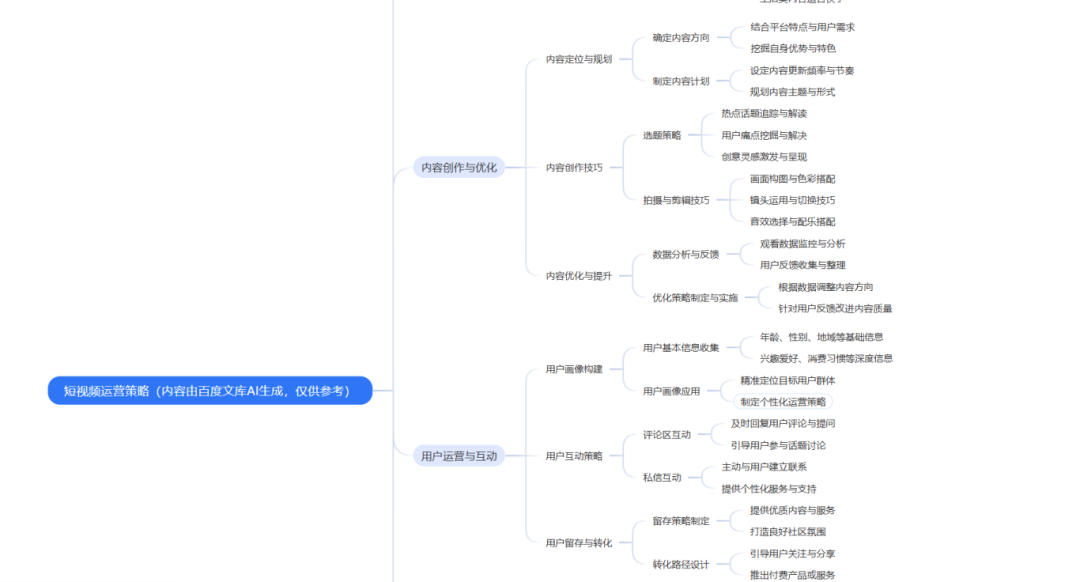Select the 拍摄与剪辑技巧 subtopic
The height and width of the screenshot is (582, 1080).
678,200
